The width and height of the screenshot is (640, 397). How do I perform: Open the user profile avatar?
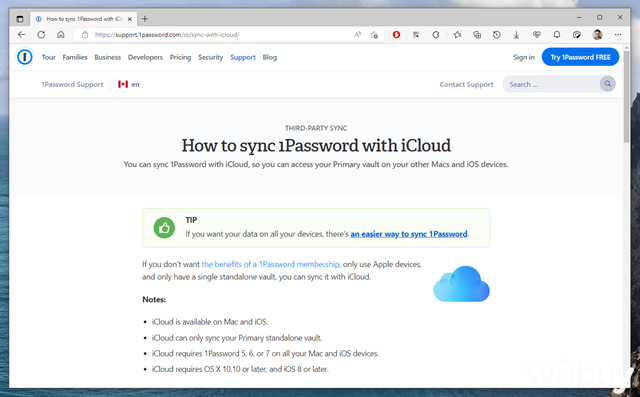(598, 35)
